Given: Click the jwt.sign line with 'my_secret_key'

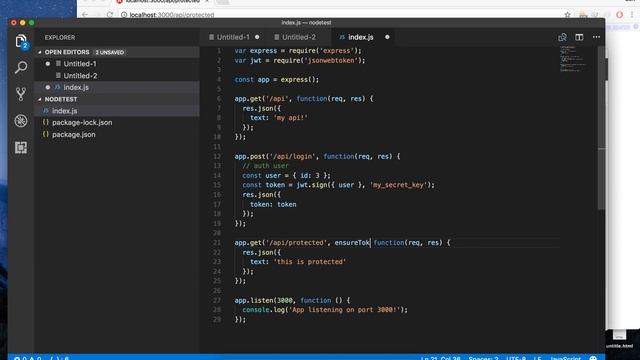Looking at the screenshot, I should click(338, 185).
